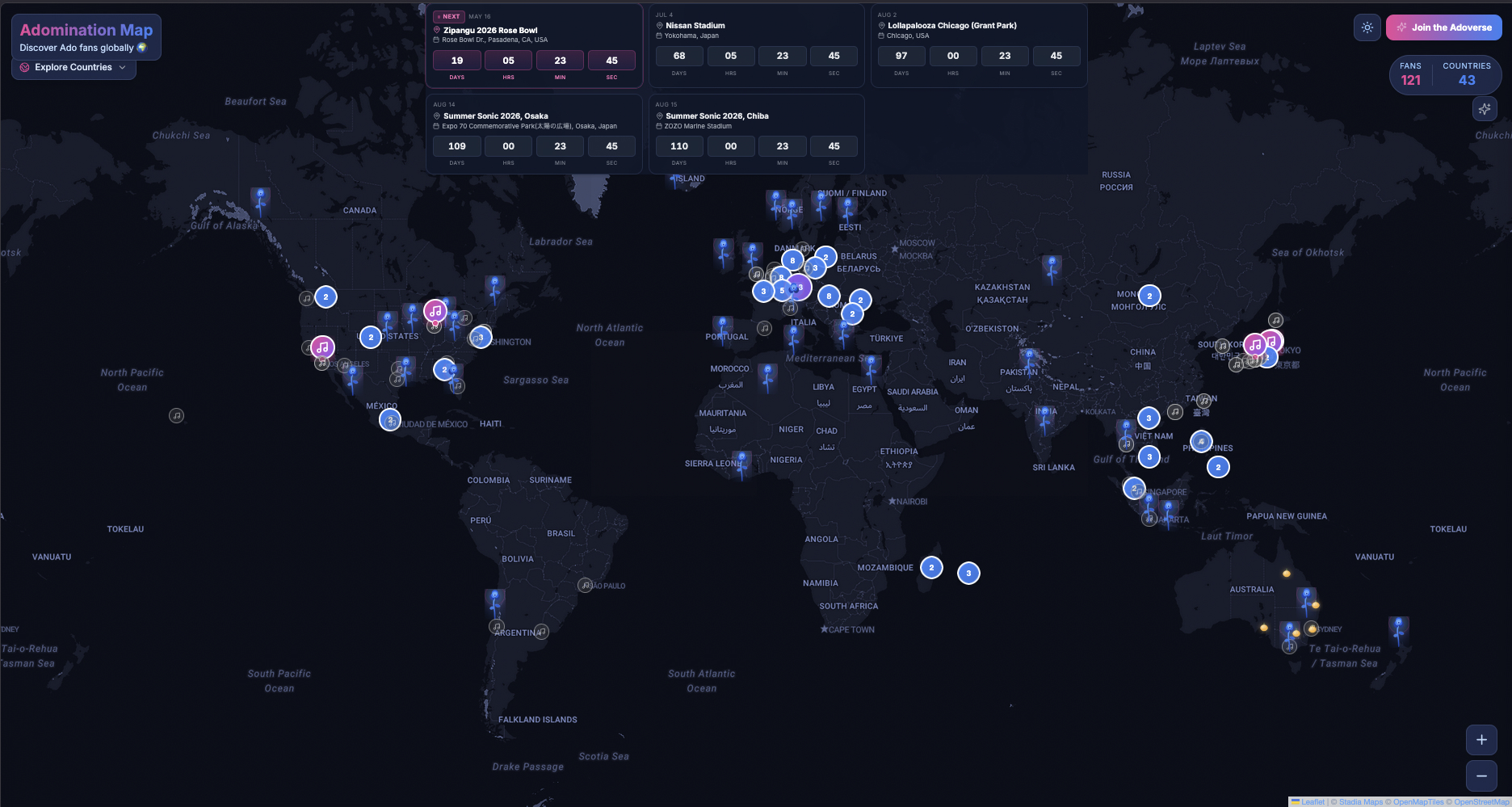The image size is (1512, 807).
Task: Open cluster 2 in the Pacific Northwest
Action: point(325,297)
